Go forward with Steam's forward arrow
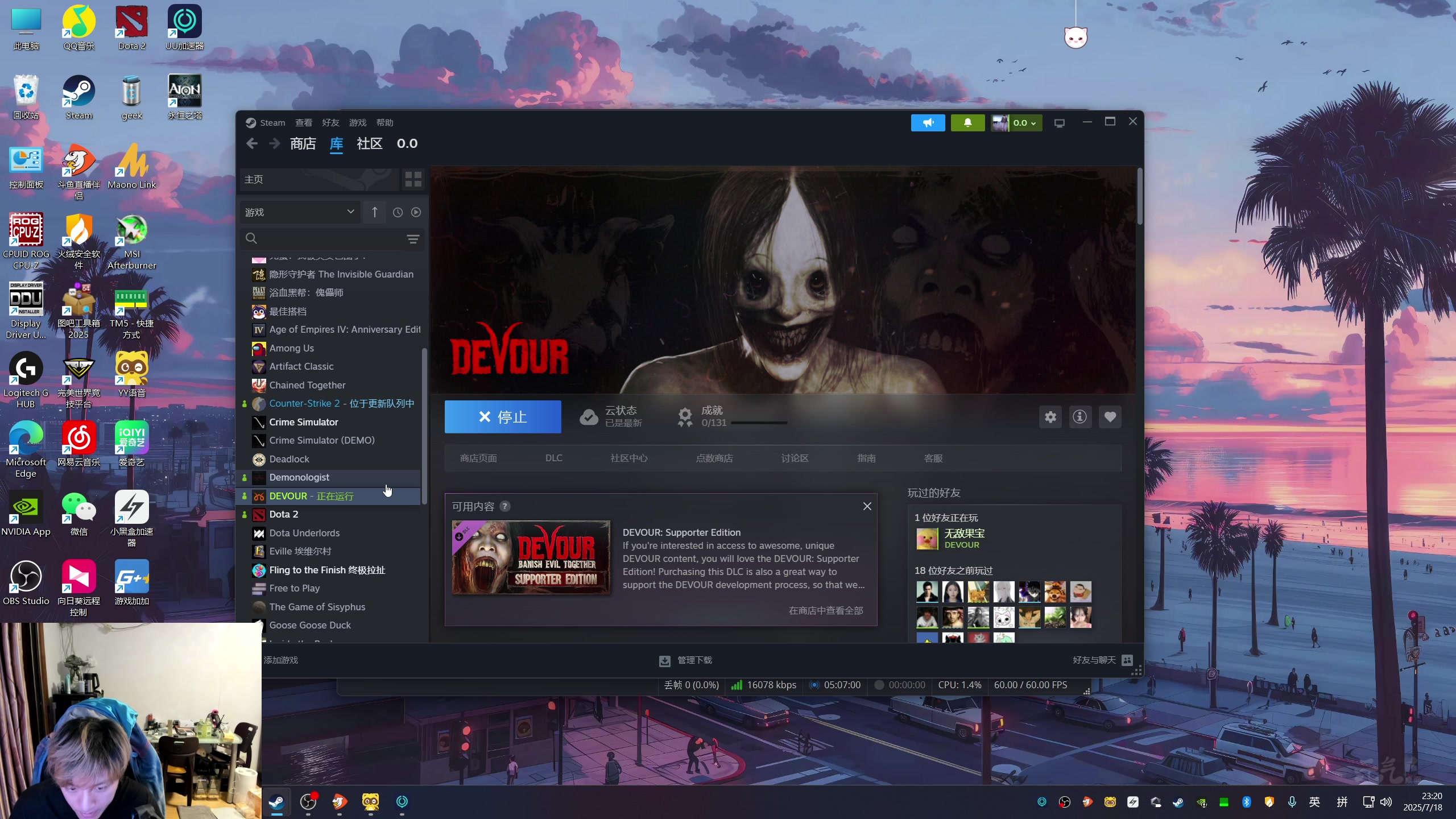The width and height of the screenshot is (1456, 819). click(x=275, y=144)
